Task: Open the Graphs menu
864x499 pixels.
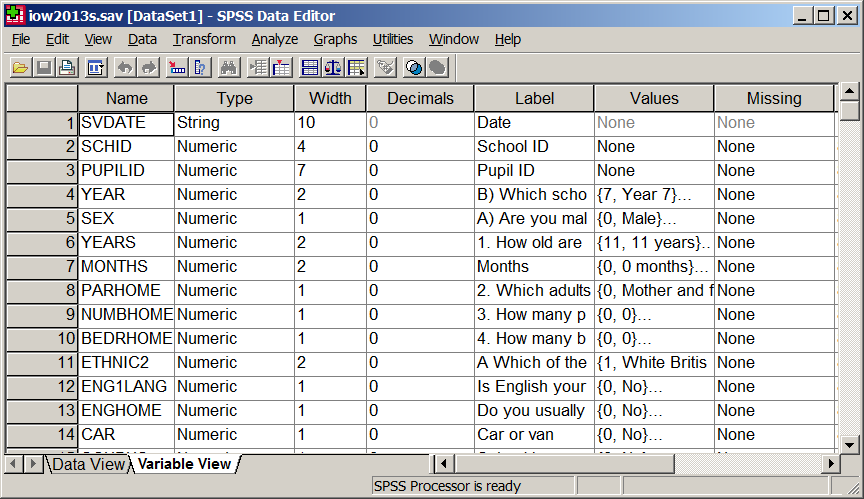Action: coord(335,40)
